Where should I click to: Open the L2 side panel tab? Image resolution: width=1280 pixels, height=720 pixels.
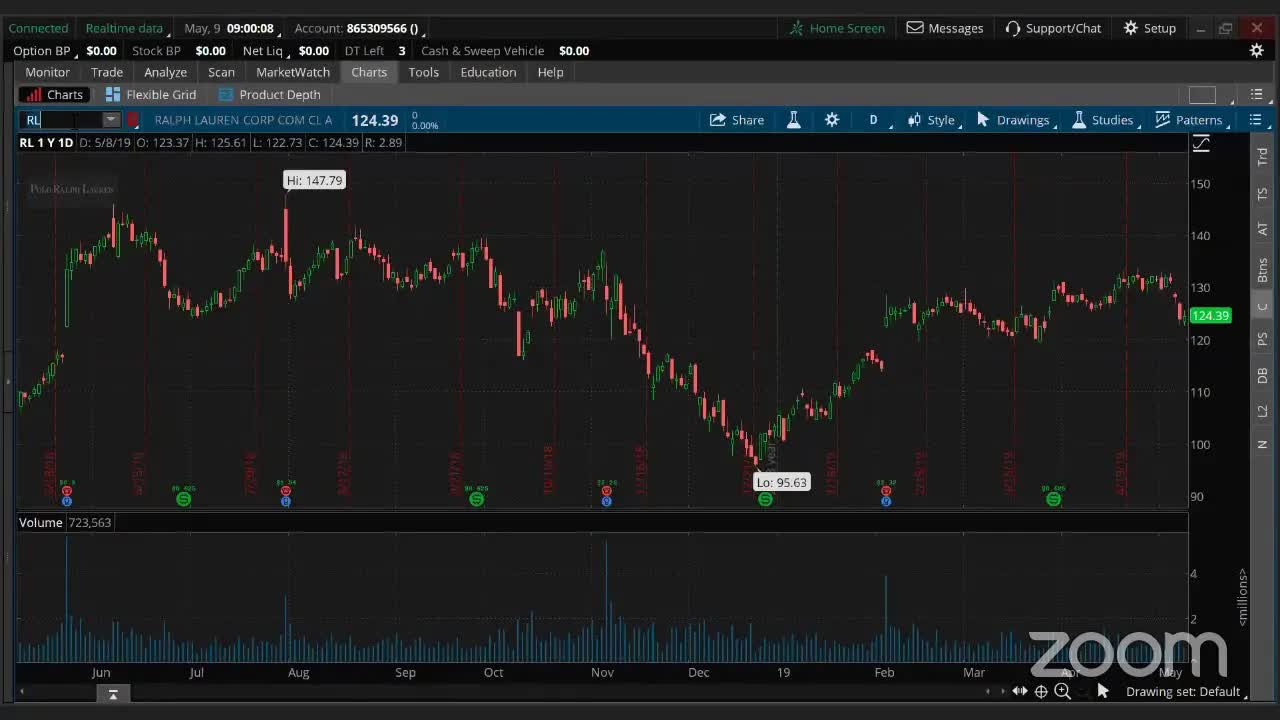coord(1262,411)
